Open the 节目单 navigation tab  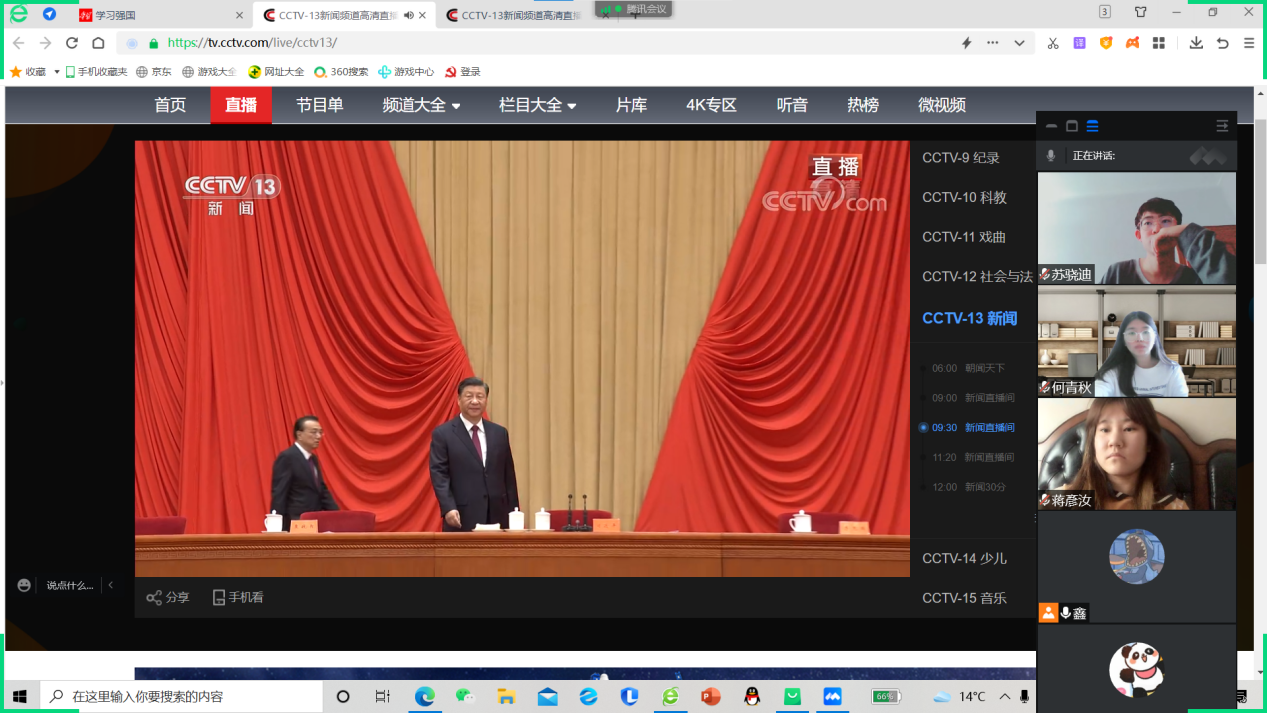[319, 105]
